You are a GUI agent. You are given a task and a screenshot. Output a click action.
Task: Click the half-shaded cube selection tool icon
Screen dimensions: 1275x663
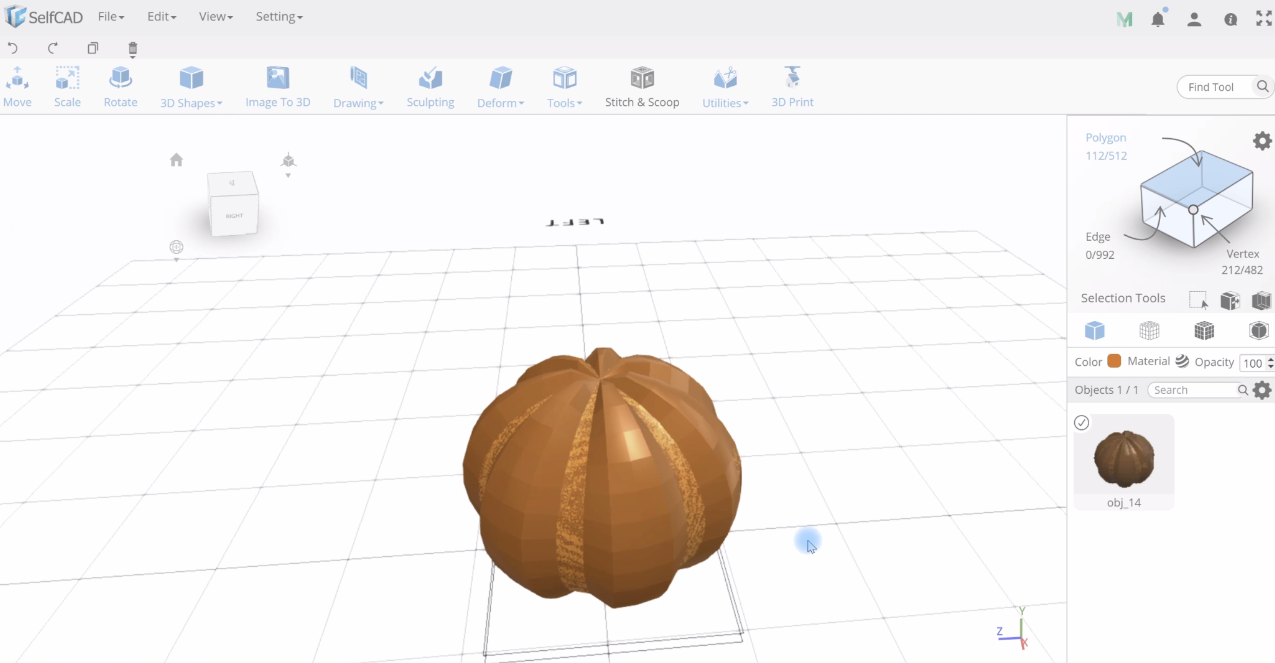pos(1261,300)
